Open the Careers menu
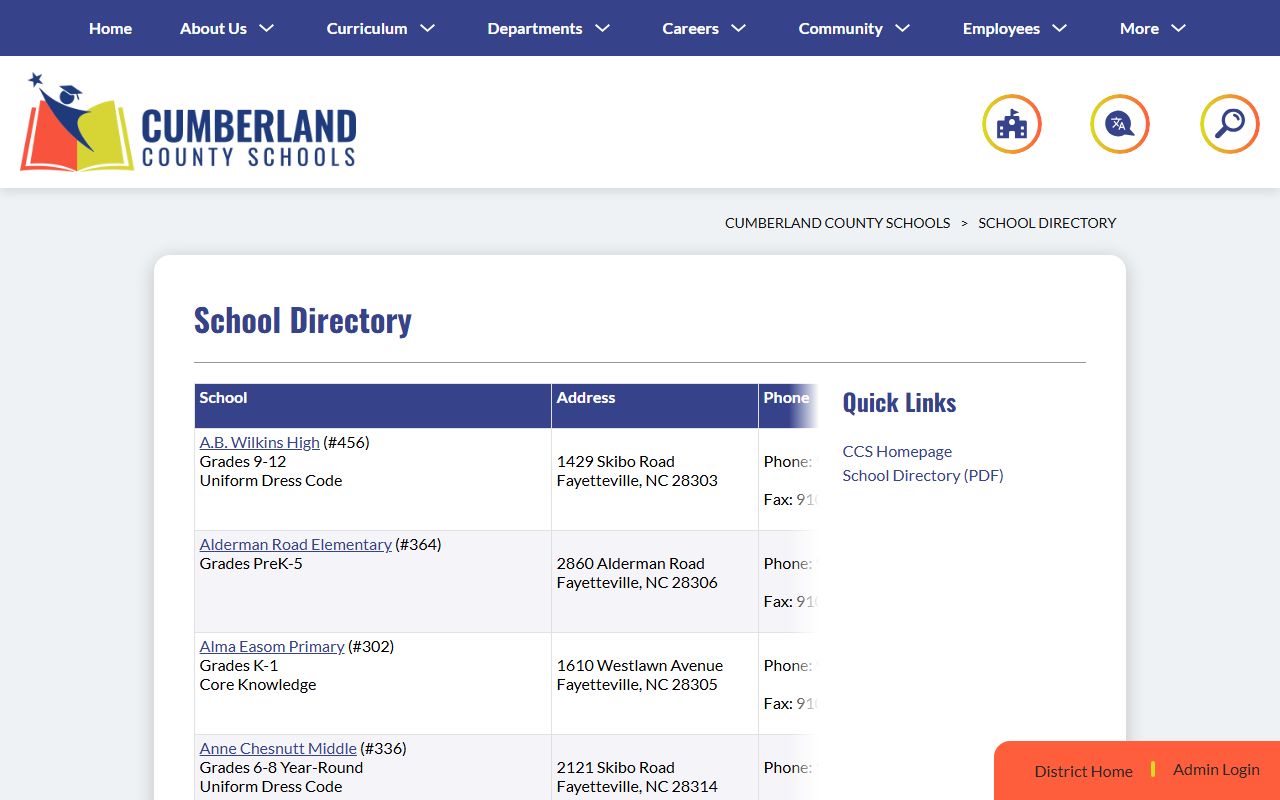This screenshot has height=800, width=1280. point(690,28)
